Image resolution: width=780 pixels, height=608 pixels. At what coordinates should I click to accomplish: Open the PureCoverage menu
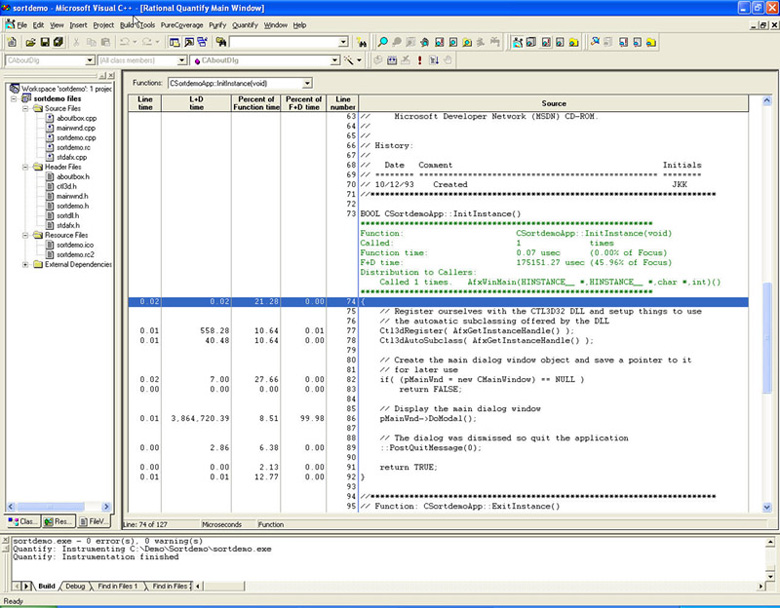[x=181, y=24]
